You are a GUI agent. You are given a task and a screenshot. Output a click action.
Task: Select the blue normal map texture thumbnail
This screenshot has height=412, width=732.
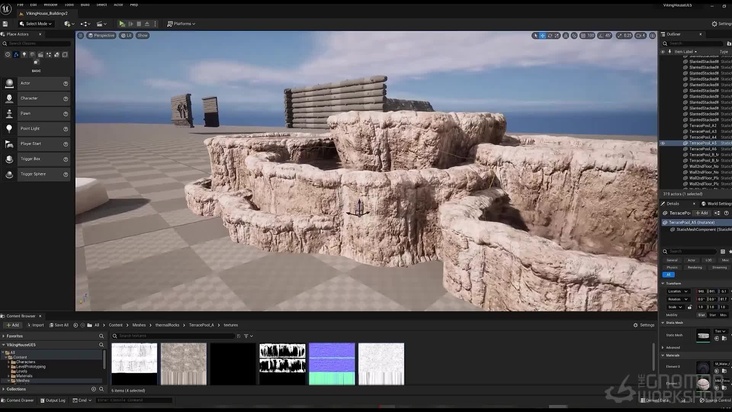332,364
